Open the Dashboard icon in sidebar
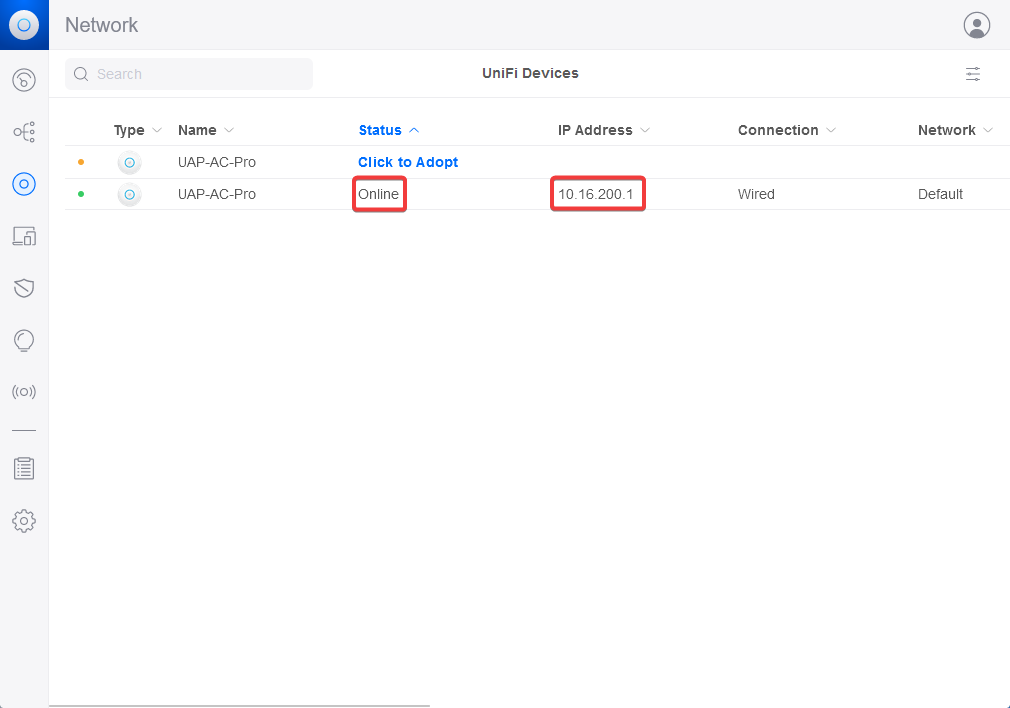The image size is (1010, 708). [24, 81]
